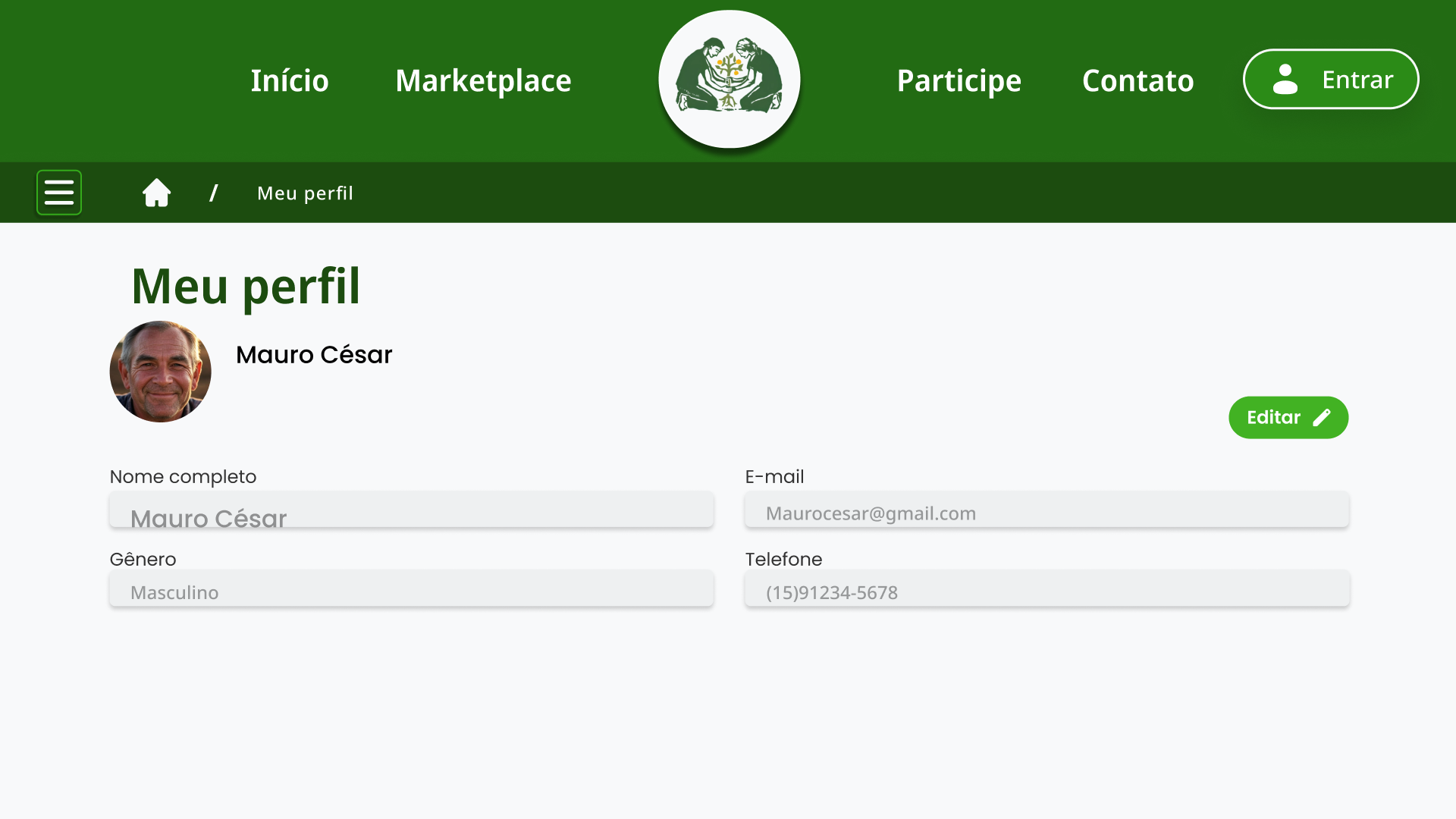Viewport: 1456px width, 819px height.
Task: Open the Marketplace menu item
Action: coord(483,80)
